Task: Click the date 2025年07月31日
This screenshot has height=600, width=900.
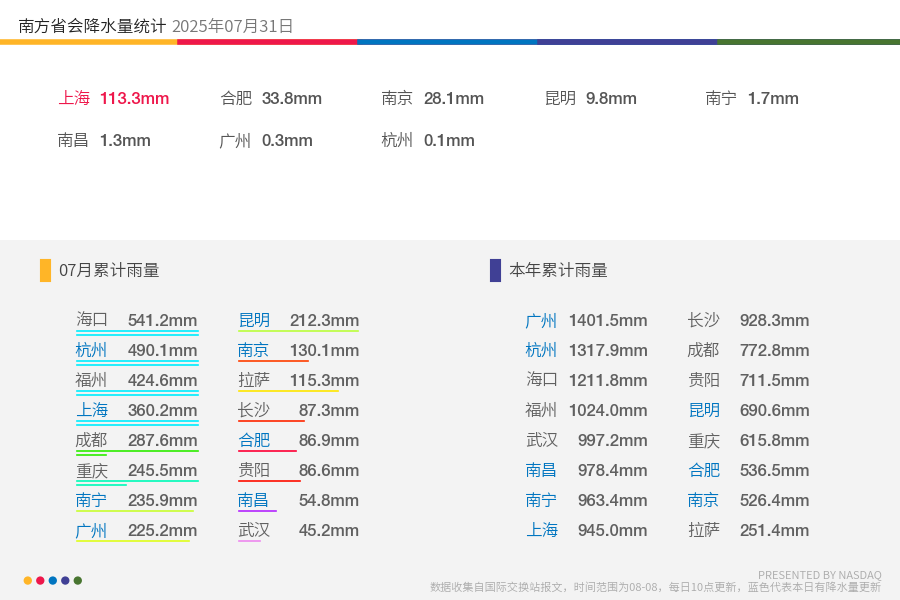Action: [232, 26]
